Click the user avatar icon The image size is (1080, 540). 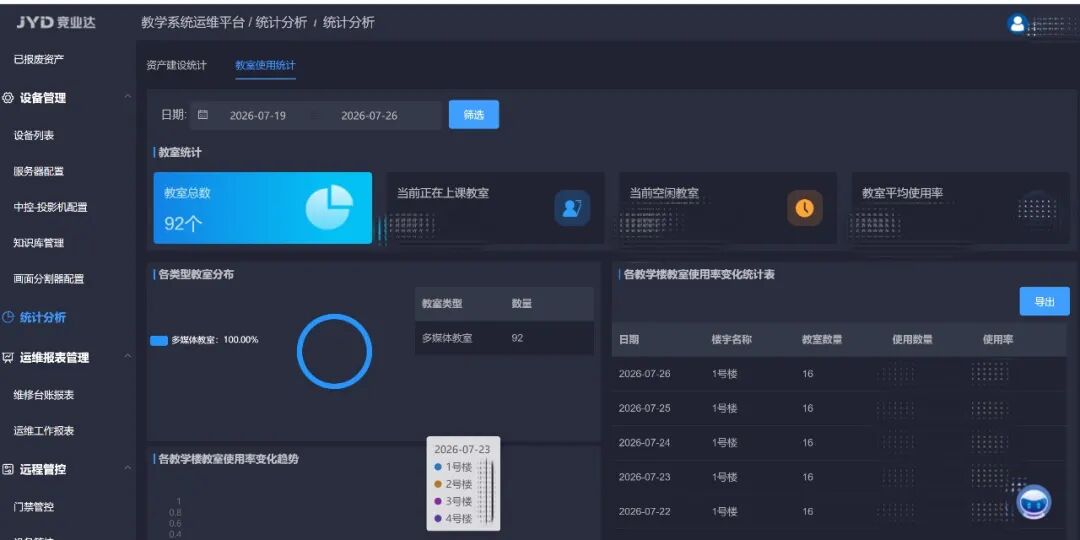(x=1017, y=23)
